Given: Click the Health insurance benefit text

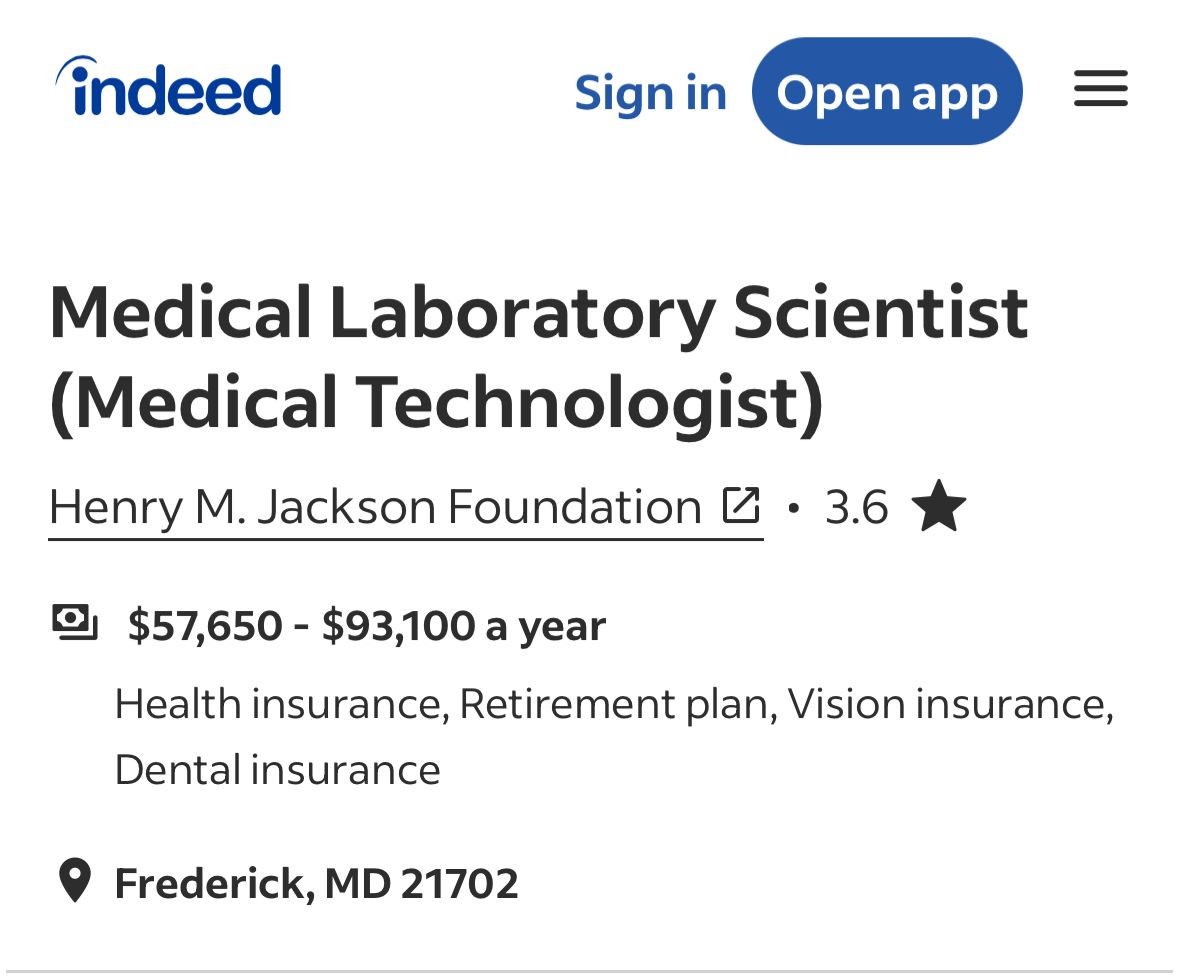Looking at the screenshot, I should click(278, 704).
